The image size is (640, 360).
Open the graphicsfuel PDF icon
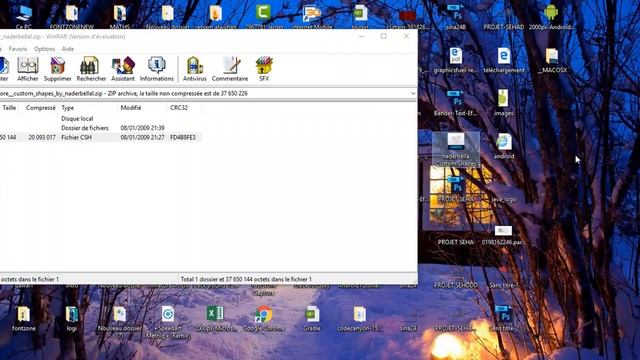point(456,60)
